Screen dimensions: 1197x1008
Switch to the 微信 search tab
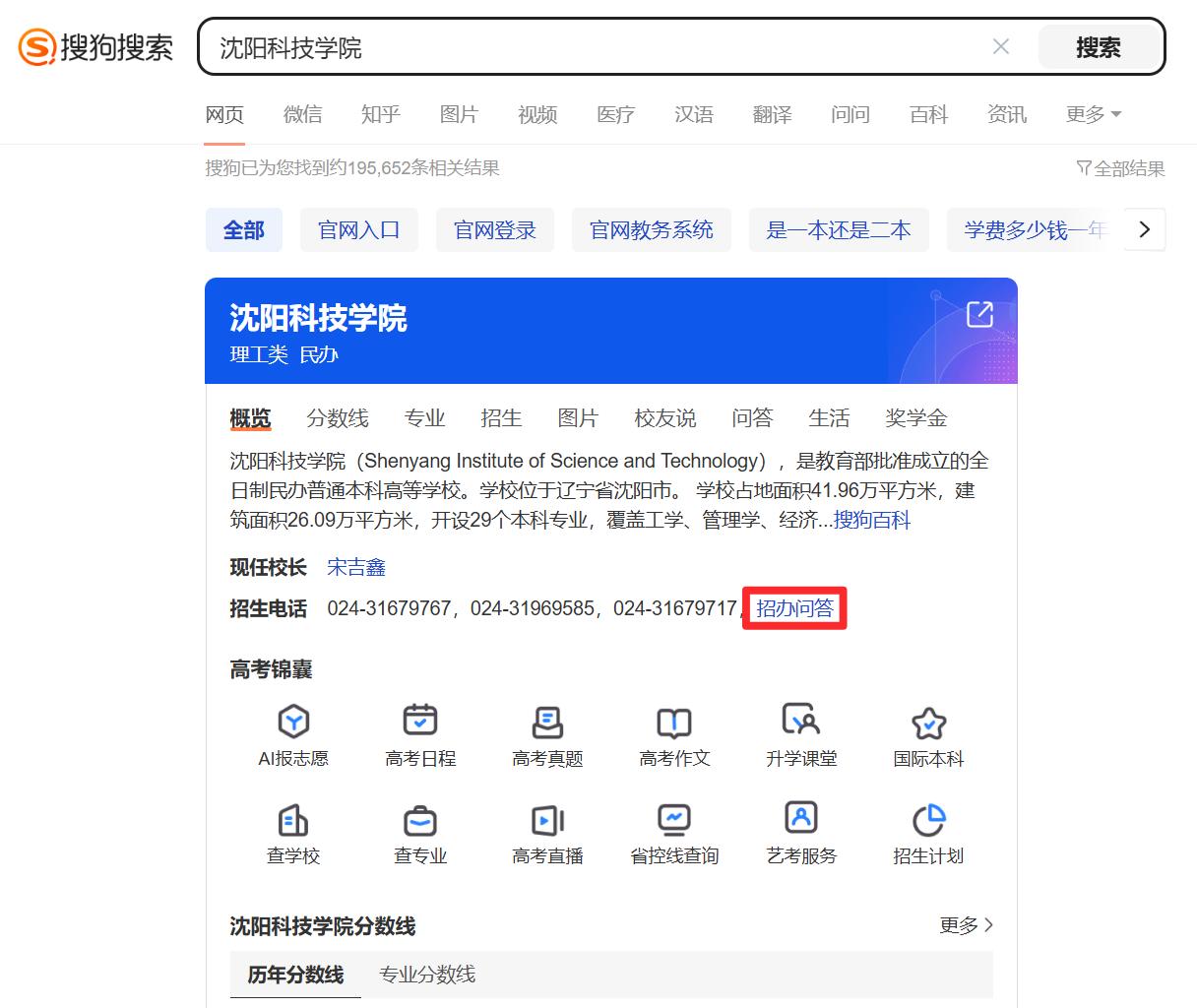point(303,114)
